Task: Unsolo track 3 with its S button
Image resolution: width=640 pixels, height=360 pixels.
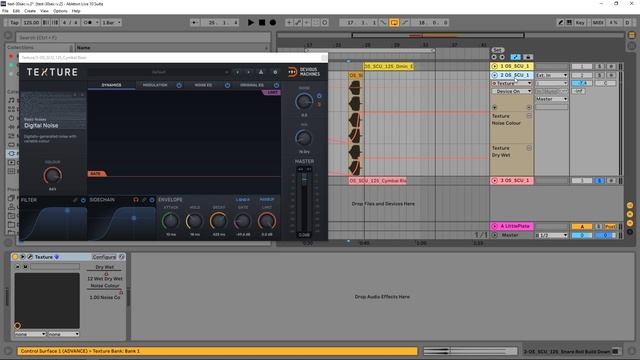Action: (599, 180)
